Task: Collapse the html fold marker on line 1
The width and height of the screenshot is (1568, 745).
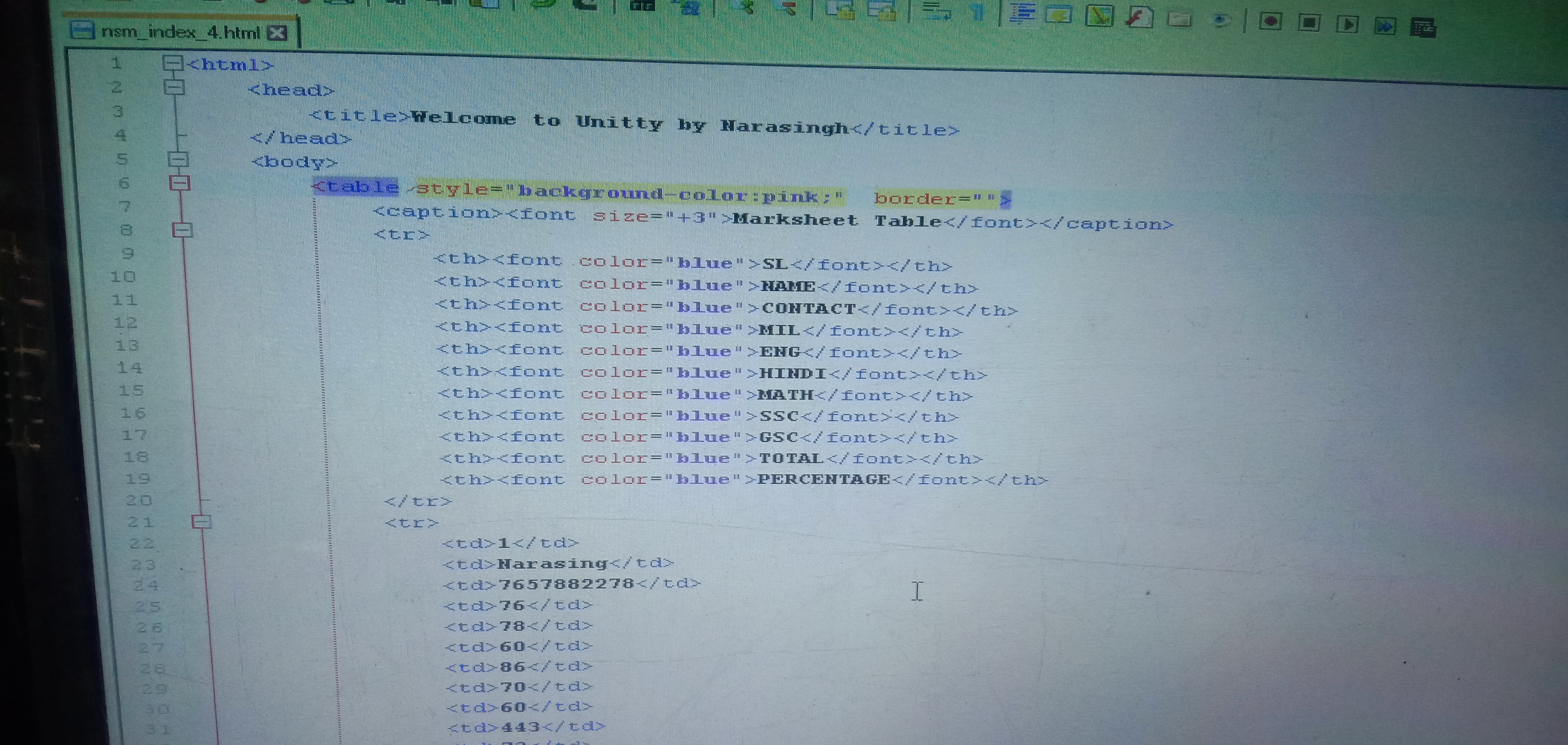Action: tap(173, 63)
